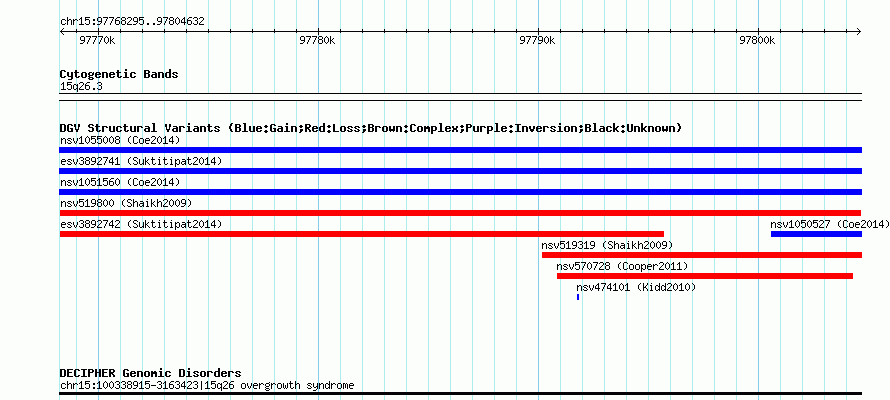Viewport: 890px width, 400px height.
Task: Click the ruler's right arrowhead
Action: [x=859, y=31]
